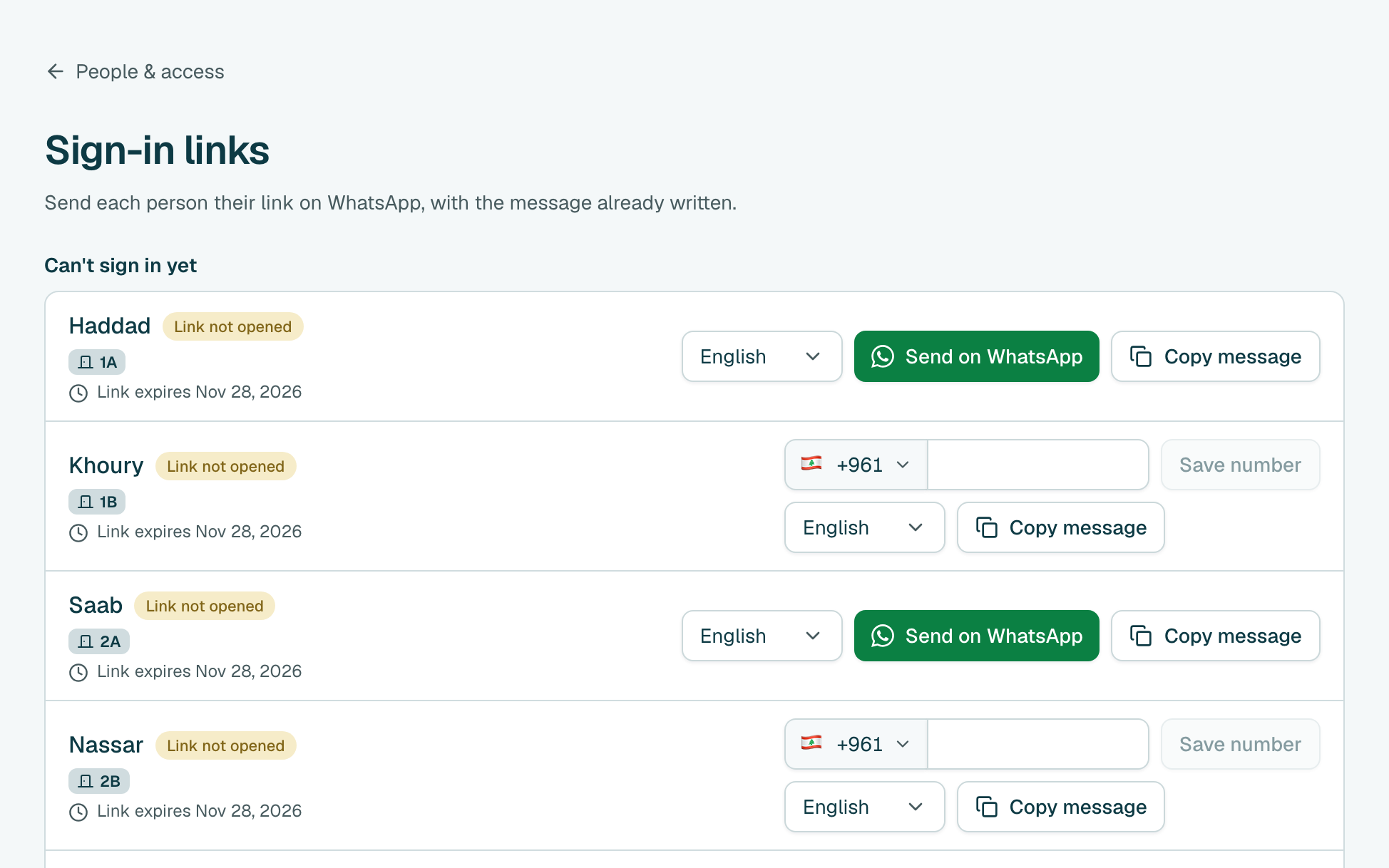The image size is (1389, 868).
Task: Focus Khoury's phone number field
Action: click(x=1037, y=465)
